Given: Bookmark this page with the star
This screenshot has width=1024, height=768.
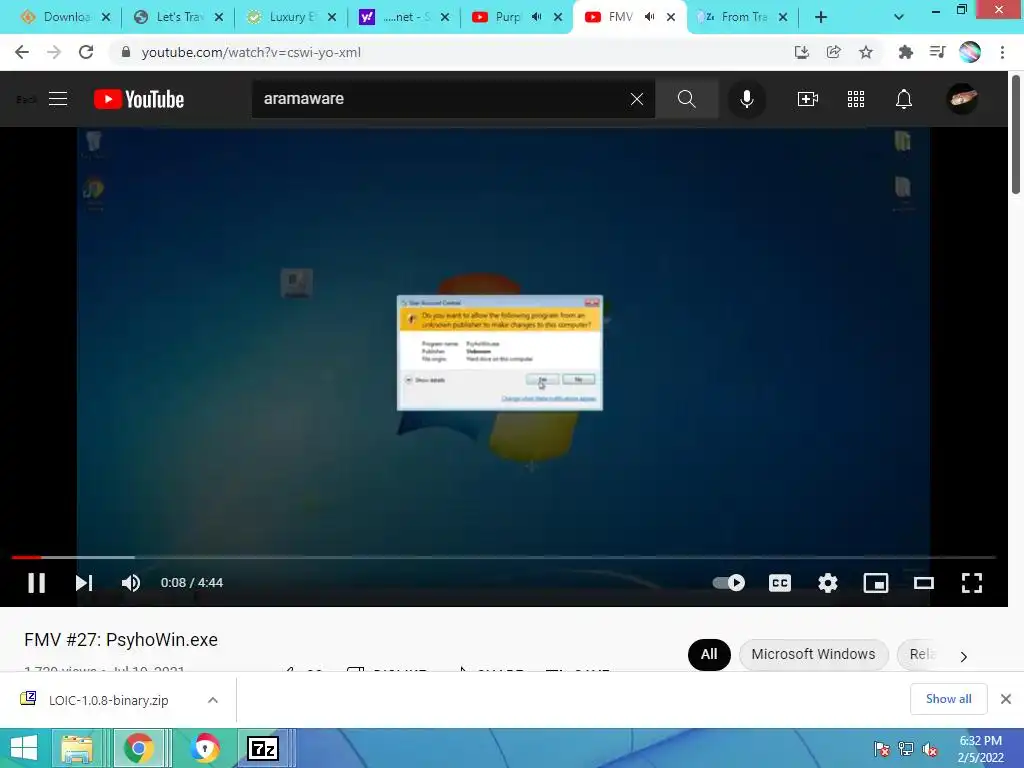Looking at the screenshot, I should (x=865, y=52).
